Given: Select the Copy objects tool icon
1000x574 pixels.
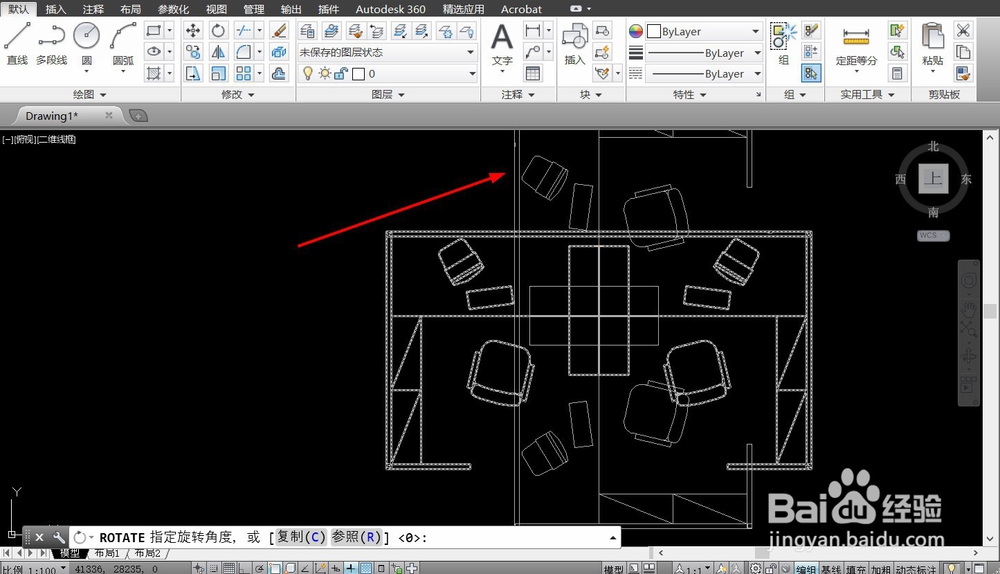Looking at the screenshot, I should (x=193, y=52).
